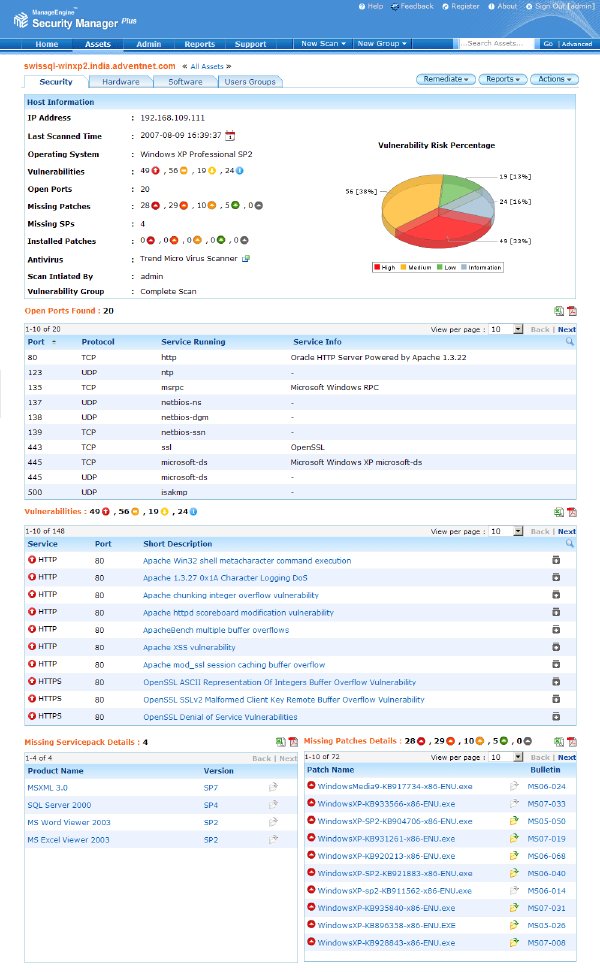Image resolution: width=600 pixels, height=972 pixels.
Task: Click Low legend swatch in risk chart
Action: [439, 268]
